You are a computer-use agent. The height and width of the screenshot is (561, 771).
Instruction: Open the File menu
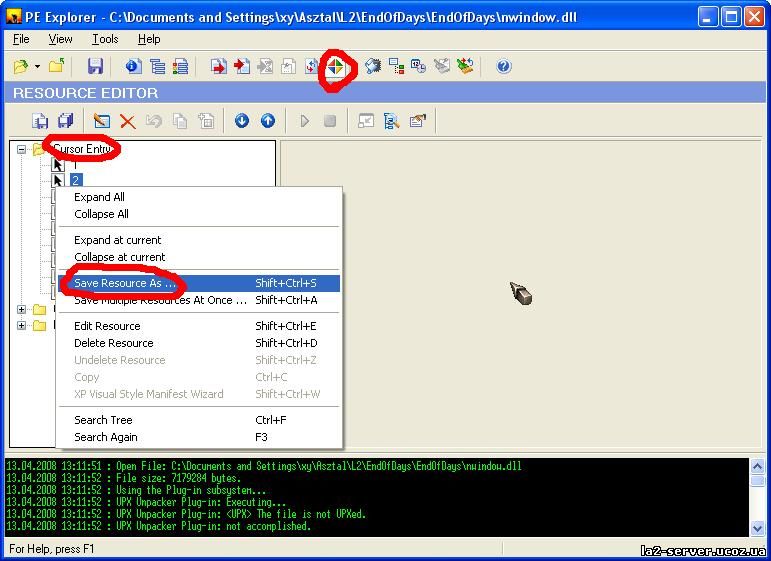tap(21, 39)
